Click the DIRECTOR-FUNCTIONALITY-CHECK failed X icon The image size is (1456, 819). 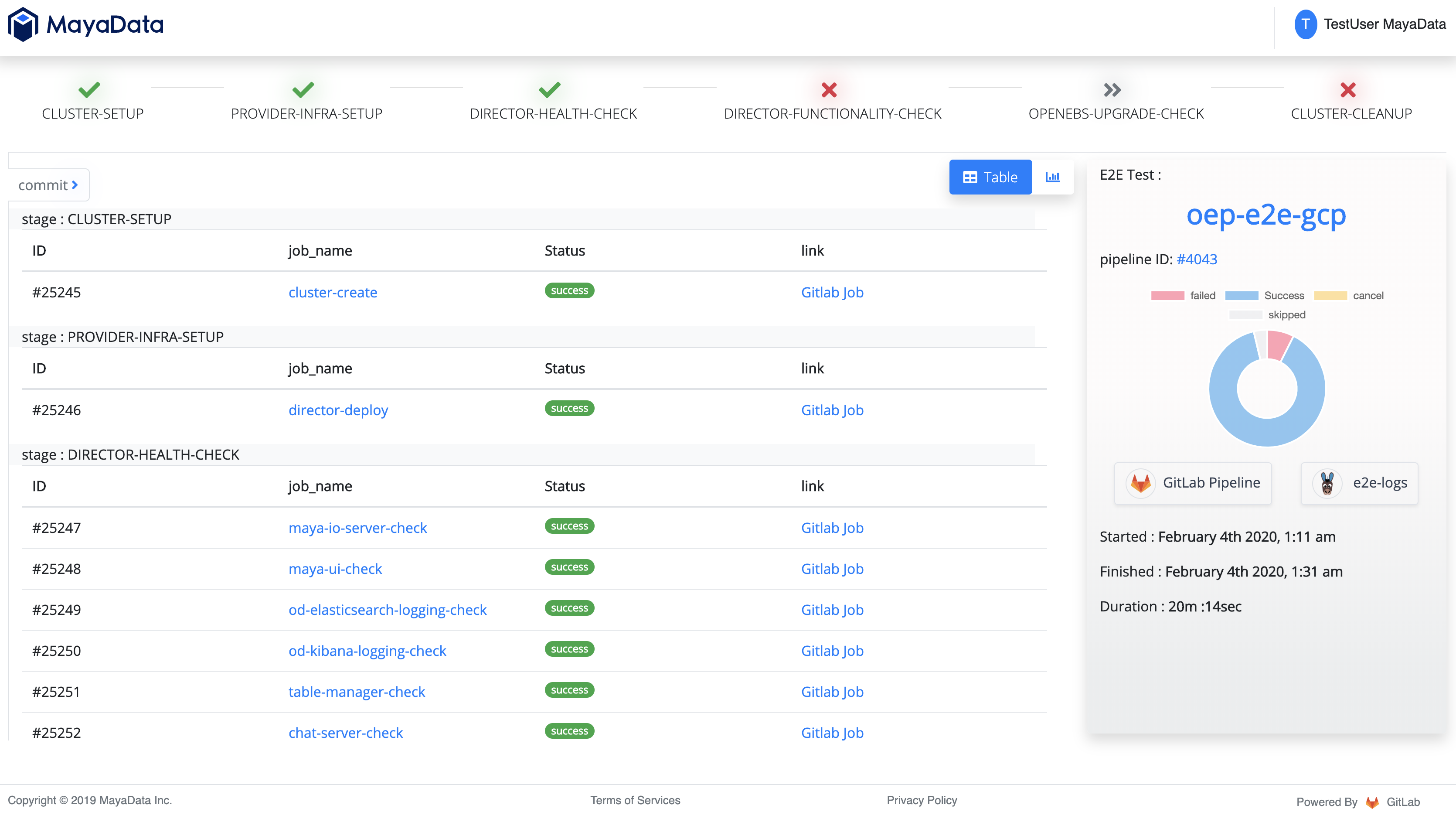[x=829, y=89]
